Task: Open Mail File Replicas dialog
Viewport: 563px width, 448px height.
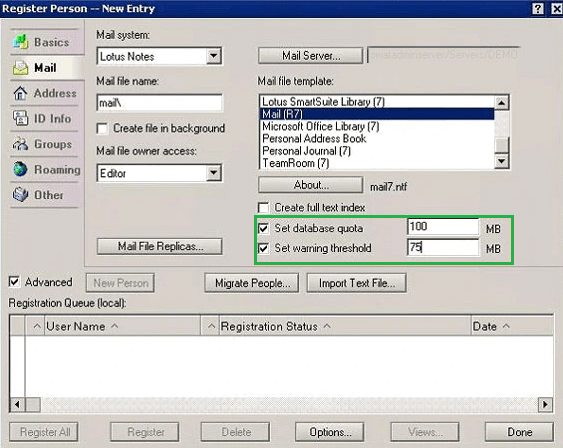Action: (x=160, y=247)
